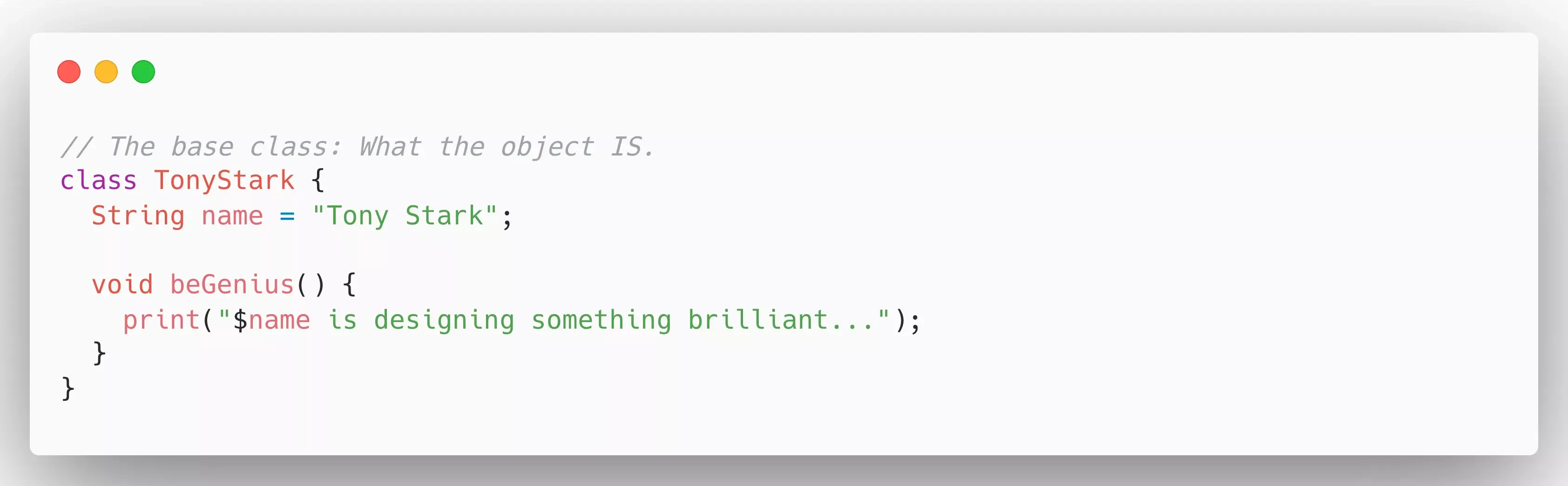Viewport: 1568px width, 486px height.
Task: Click the $name interpolation in the string
Action: click(271, 320)
